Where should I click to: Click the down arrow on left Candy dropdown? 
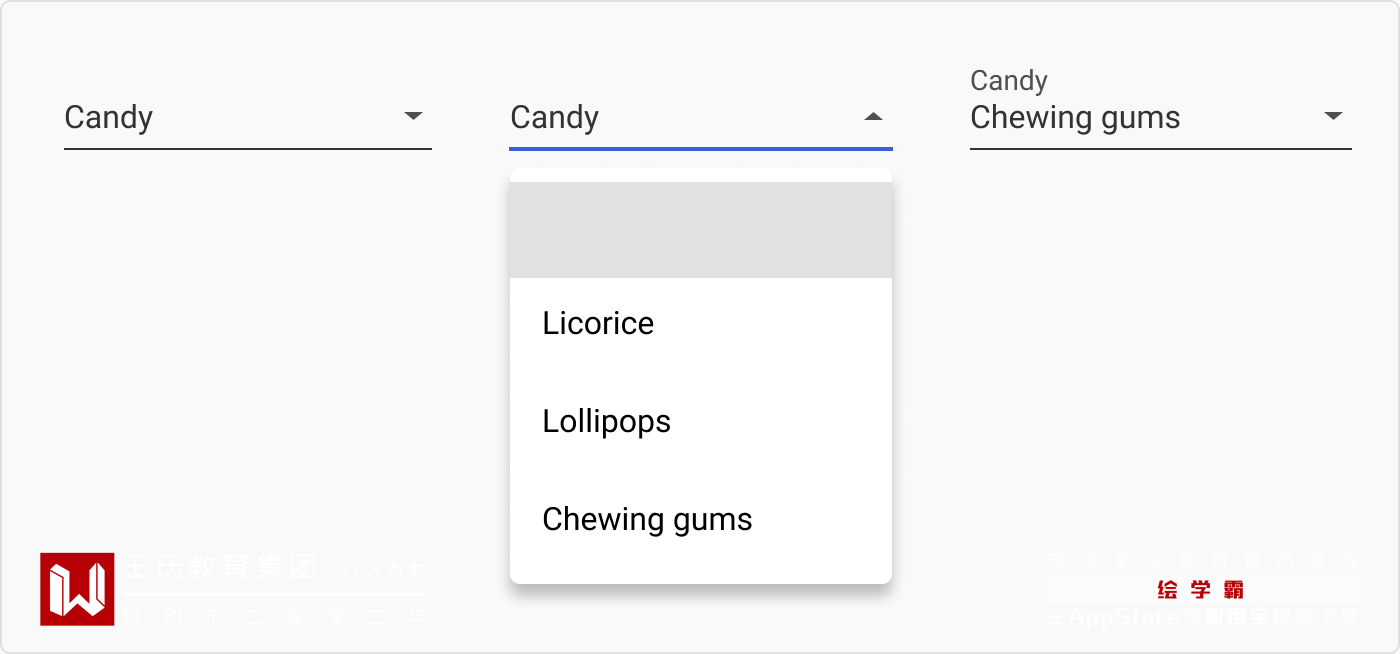click(413, 116)
